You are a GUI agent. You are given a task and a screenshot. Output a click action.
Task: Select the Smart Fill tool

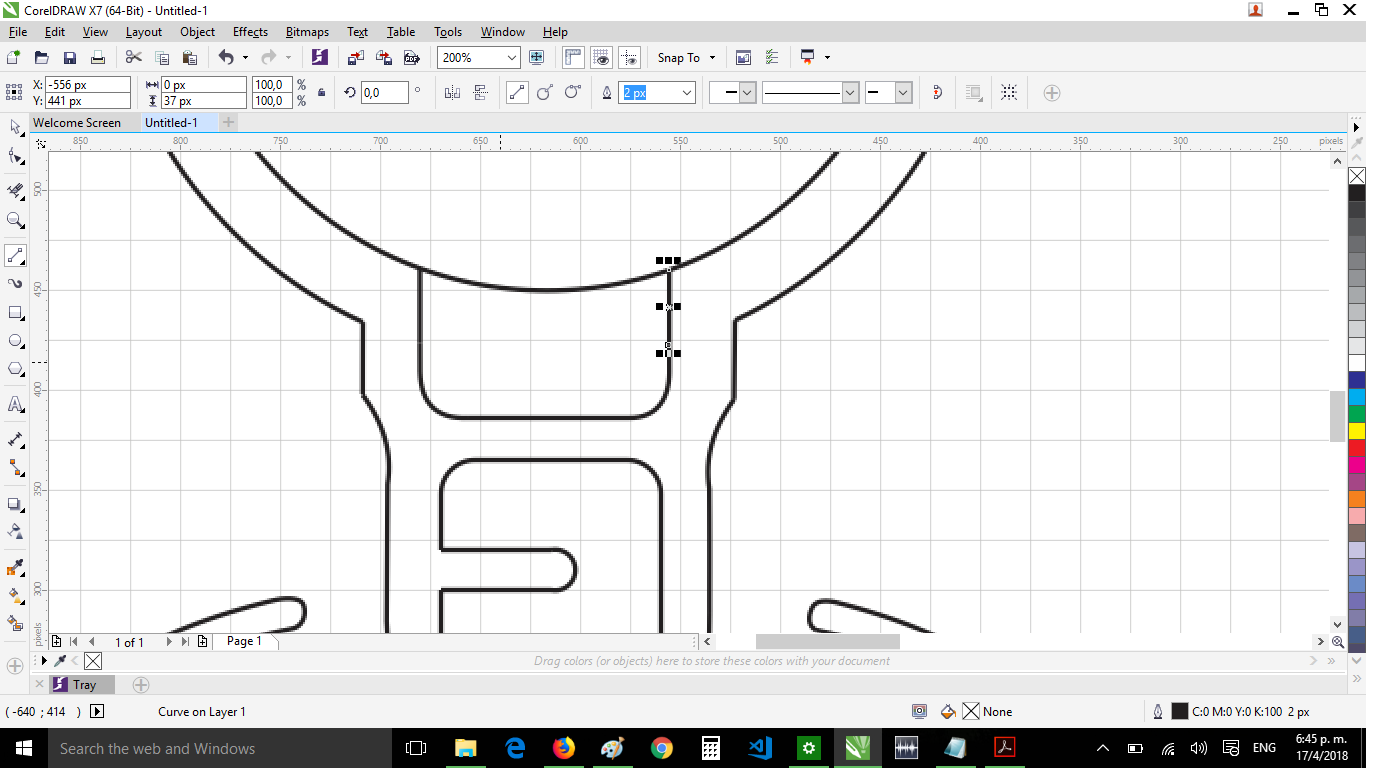click(x=15, y=623)
